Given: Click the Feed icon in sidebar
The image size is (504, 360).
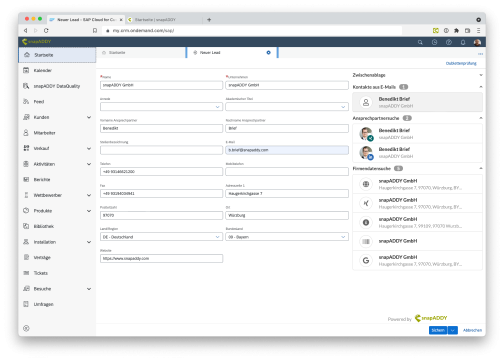Looking at the screenshot, I should [26, 101].
